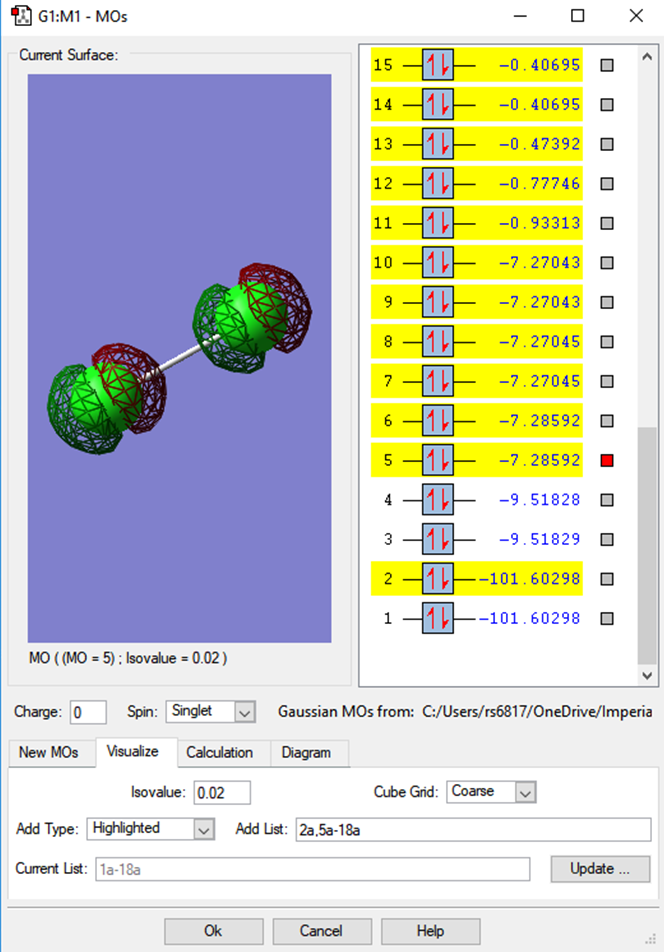Toggle surface marker for orbital 2
This screenshot has width=664, height=952.
pos(607,579)
